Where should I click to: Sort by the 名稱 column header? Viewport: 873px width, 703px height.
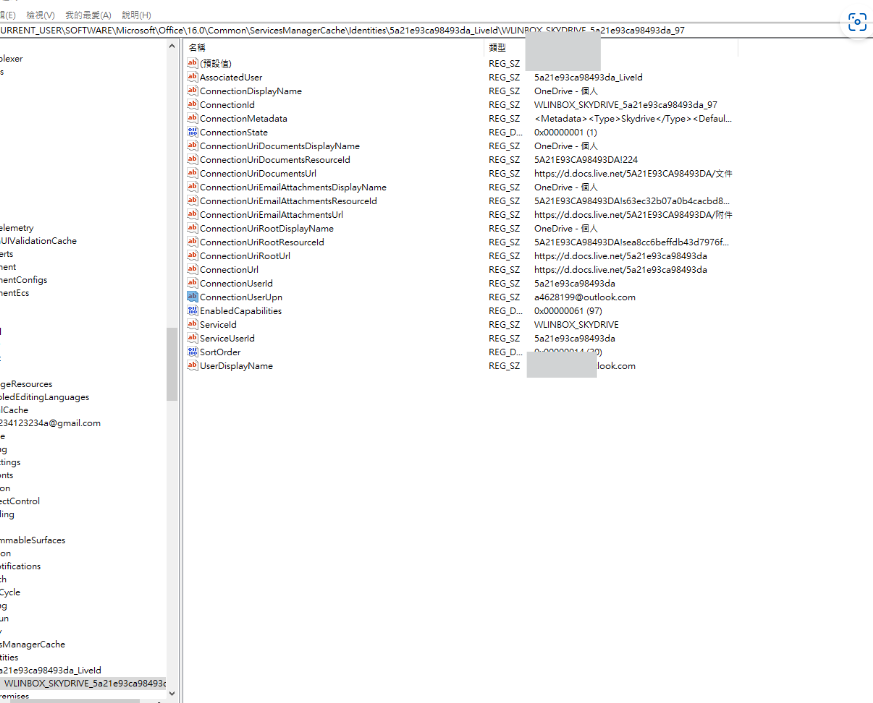click(x=197, y=47)
